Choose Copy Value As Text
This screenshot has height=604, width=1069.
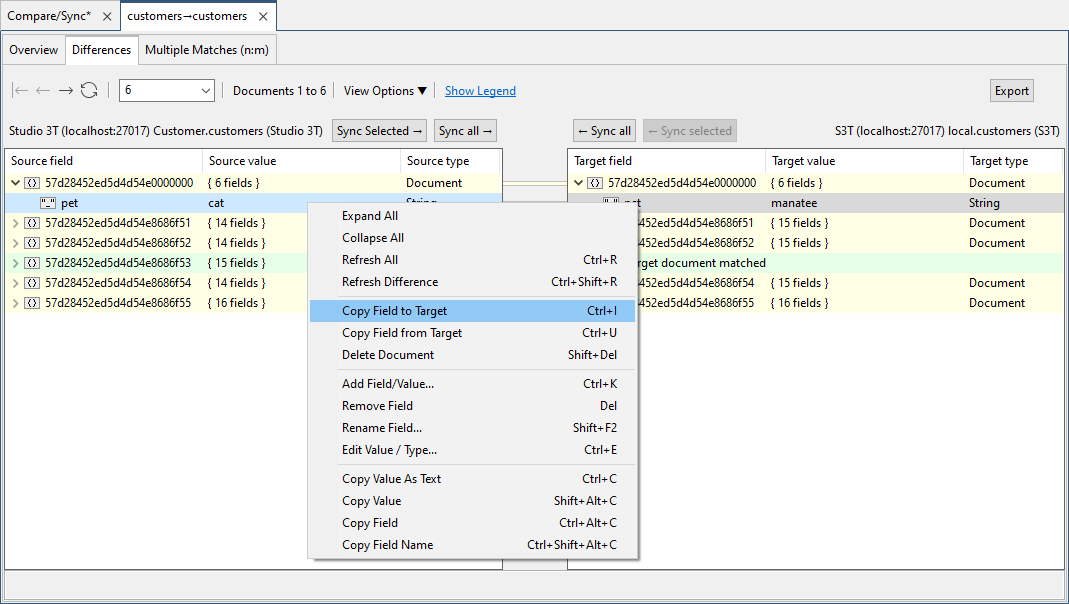coord(472,479)
